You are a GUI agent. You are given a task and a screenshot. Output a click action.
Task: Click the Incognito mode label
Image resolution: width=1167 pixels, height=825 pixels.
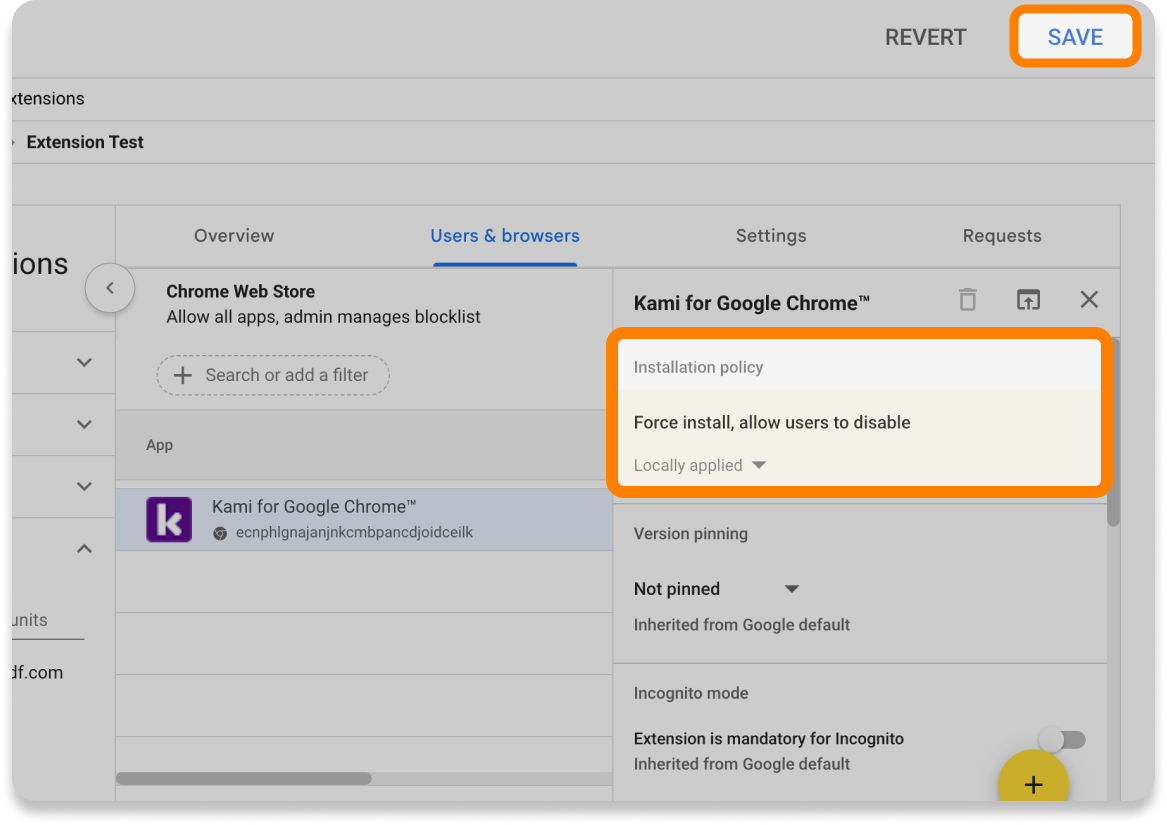691,693
